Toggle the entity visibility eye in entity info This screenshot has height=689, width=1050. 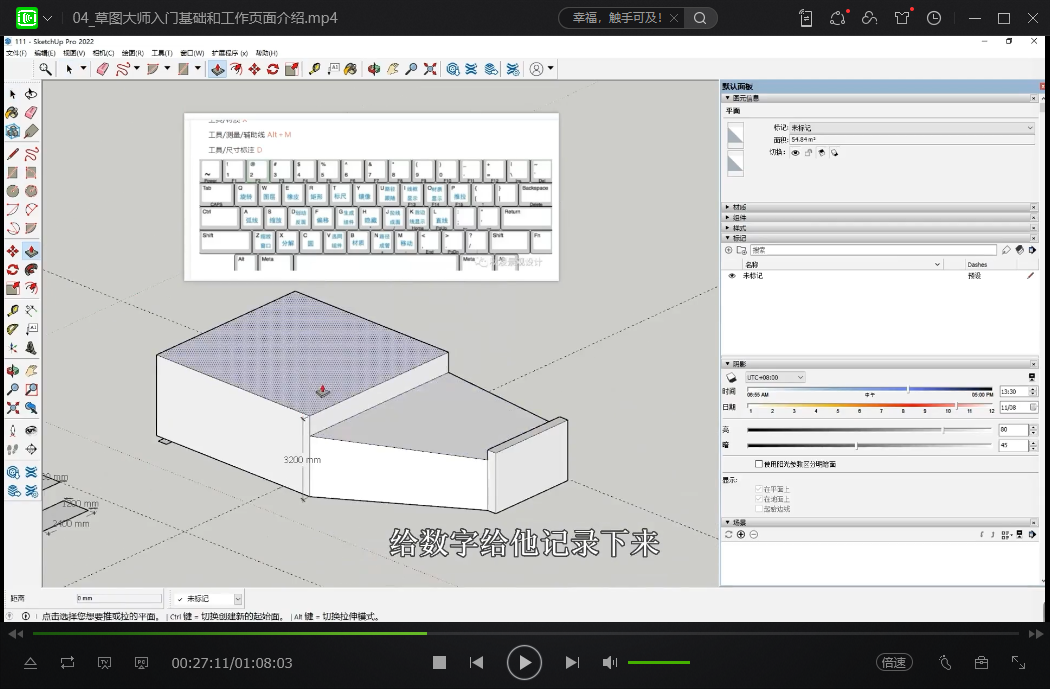click(796, 153)
